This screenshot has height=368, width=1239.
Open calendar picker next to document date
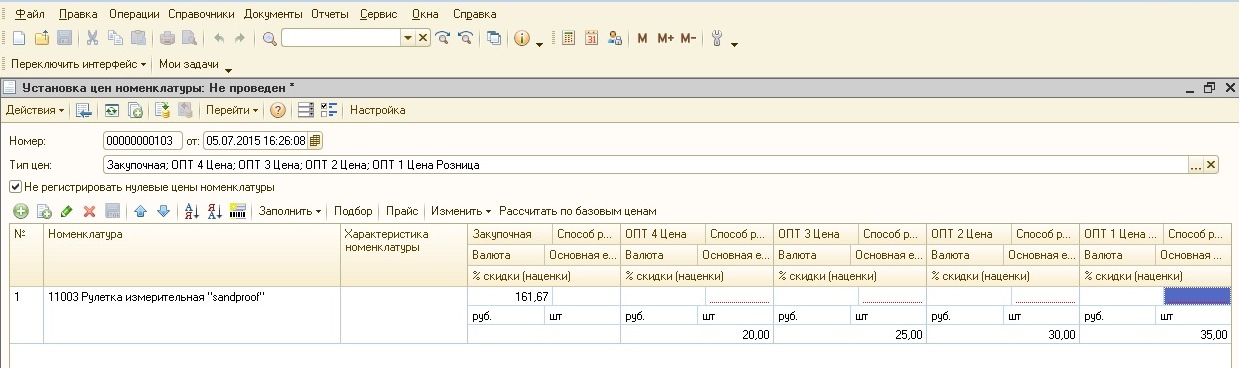(x=315, y=140)
